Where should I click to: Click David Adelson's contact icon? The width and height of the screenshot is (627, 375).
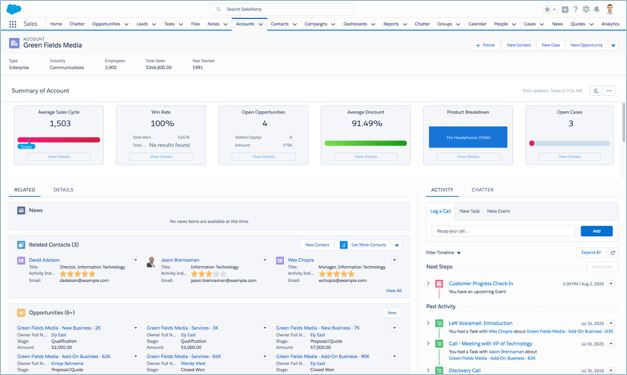point(21,261)
